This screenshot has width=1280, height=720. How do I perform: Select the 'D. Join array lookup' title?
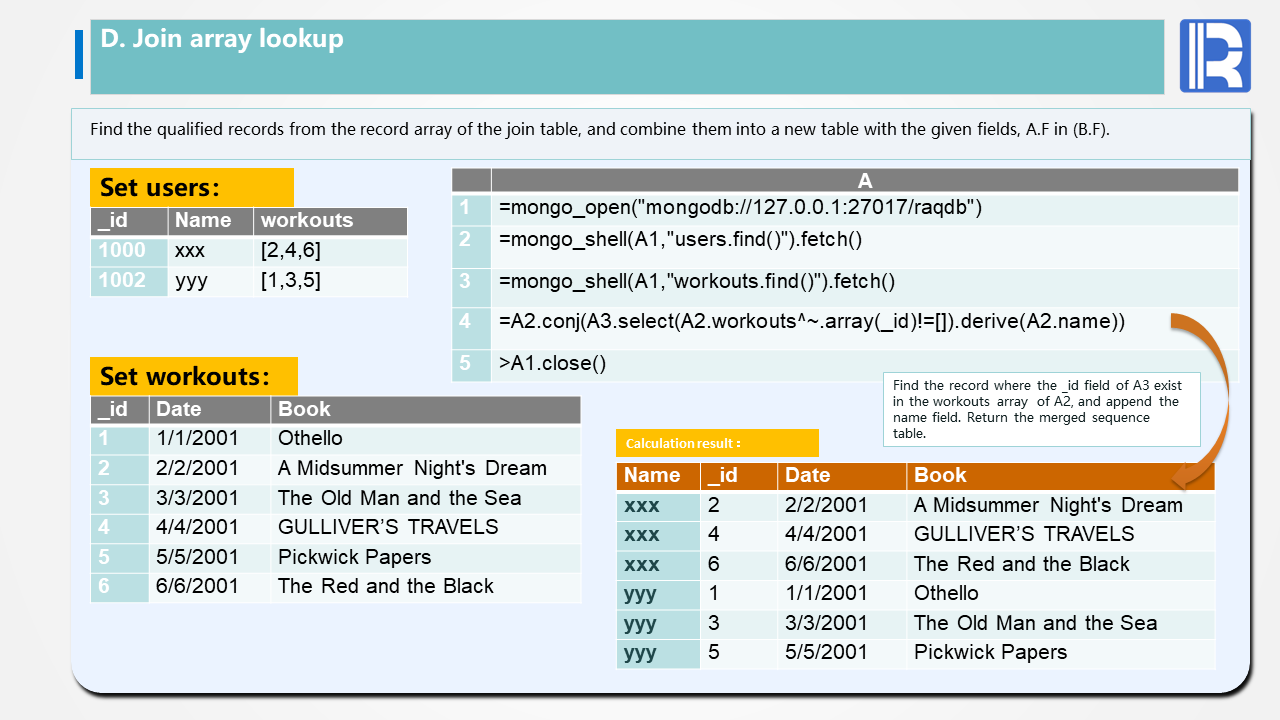(x=222, y=39)
